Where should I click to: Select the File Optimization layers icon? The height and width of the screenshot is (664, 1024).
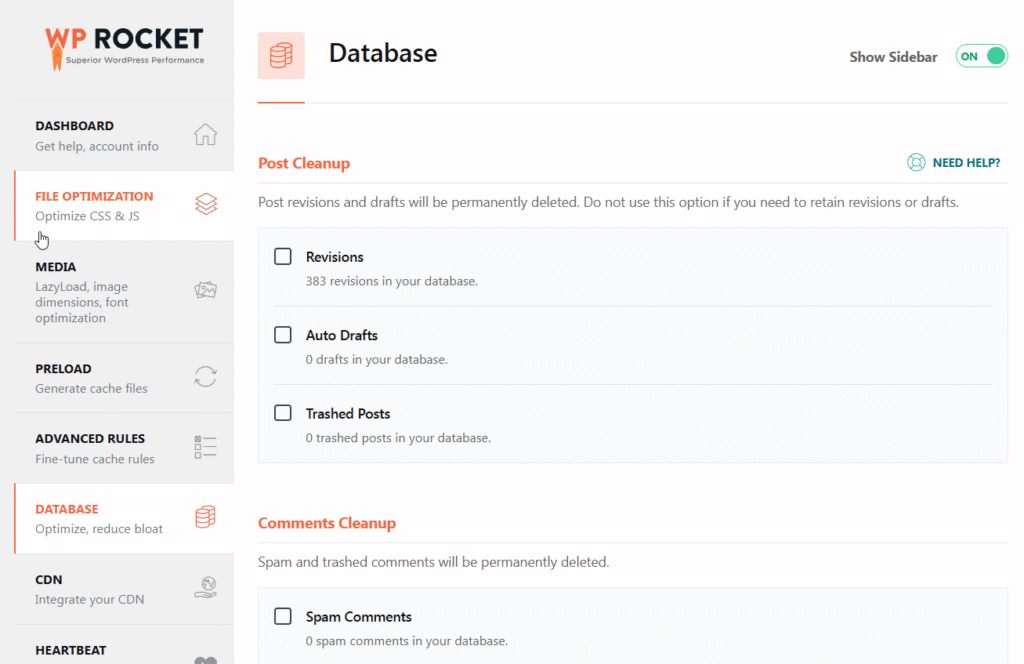point(205,205)
